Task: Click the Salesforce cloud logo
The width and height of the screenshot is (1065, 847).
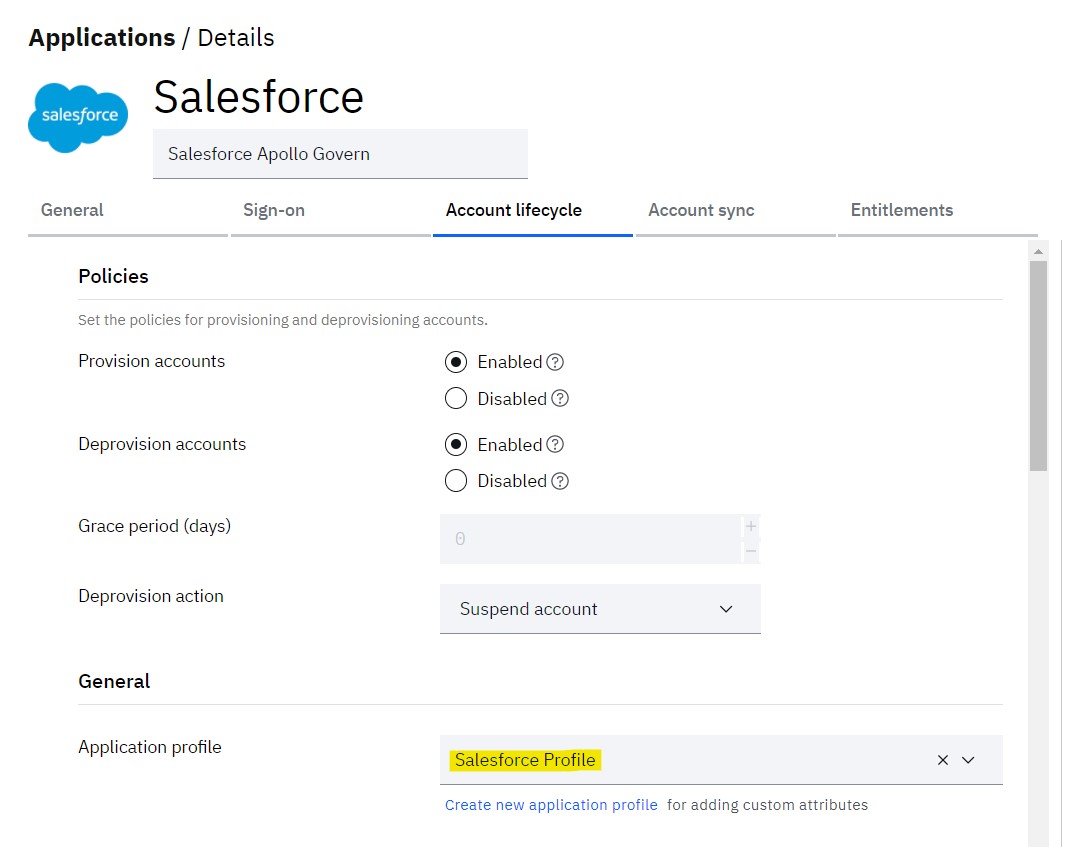Action: point(78,118)
